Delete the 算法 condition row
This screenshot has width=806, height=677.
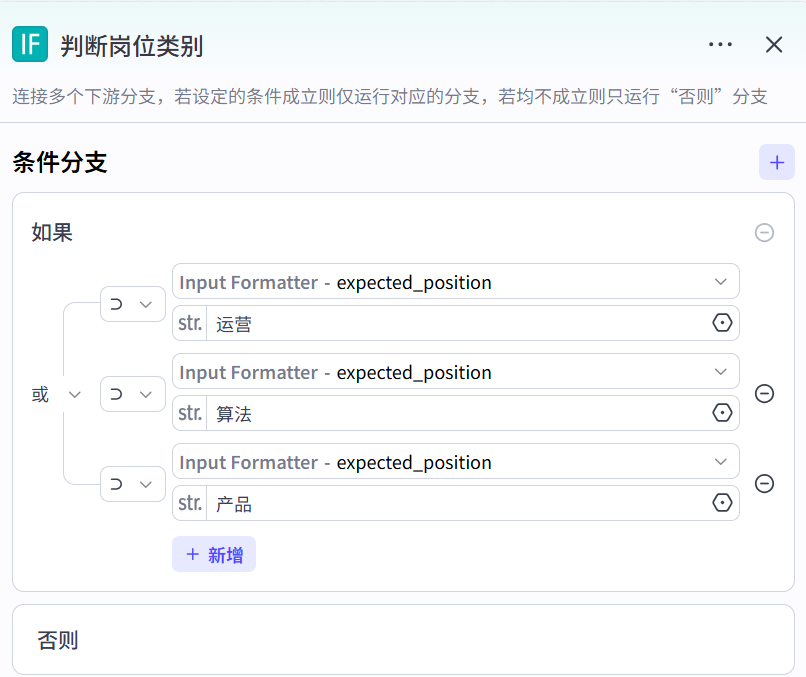764,394
